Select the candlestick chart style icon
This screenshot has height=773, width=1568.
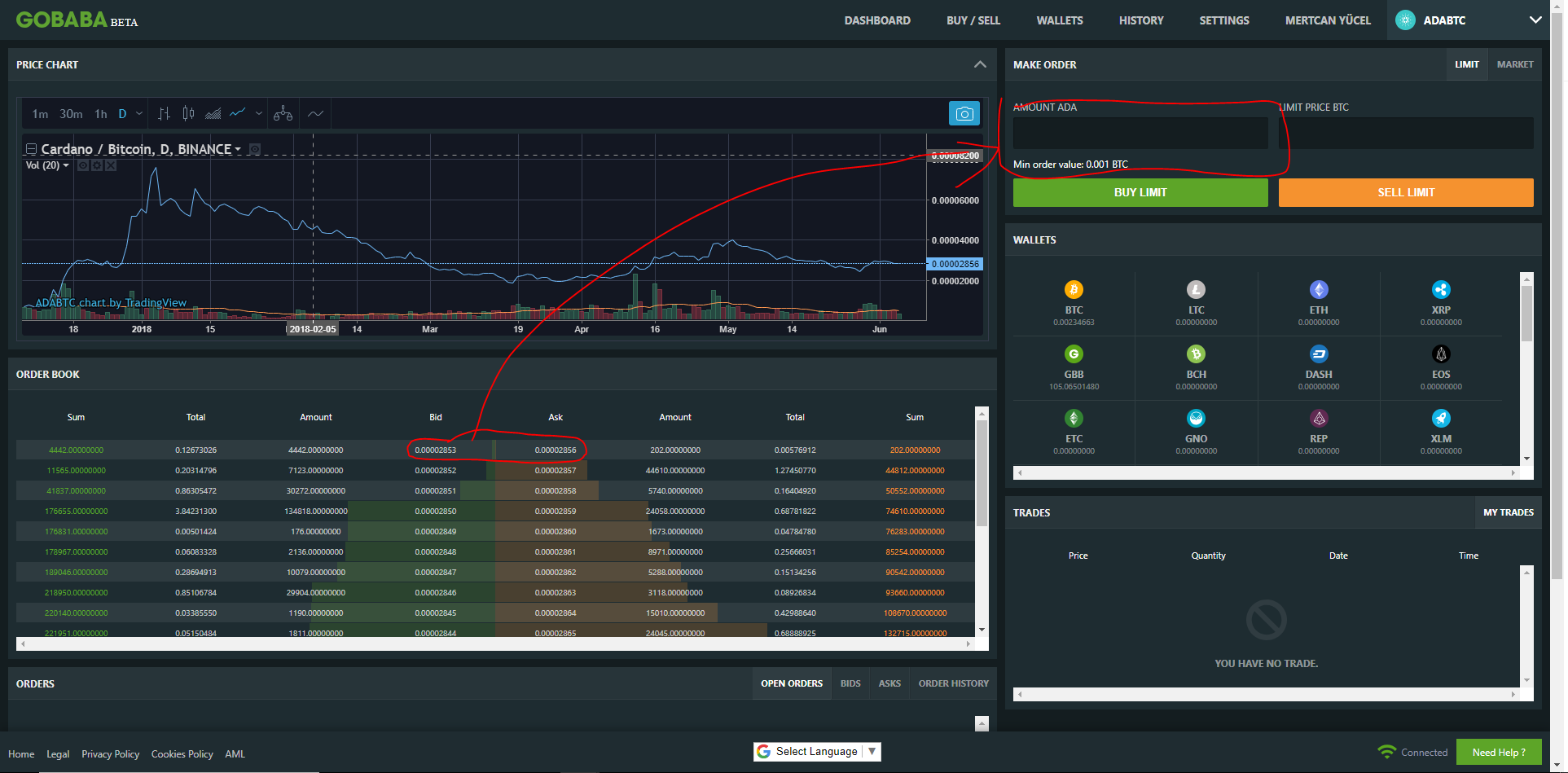188,114
